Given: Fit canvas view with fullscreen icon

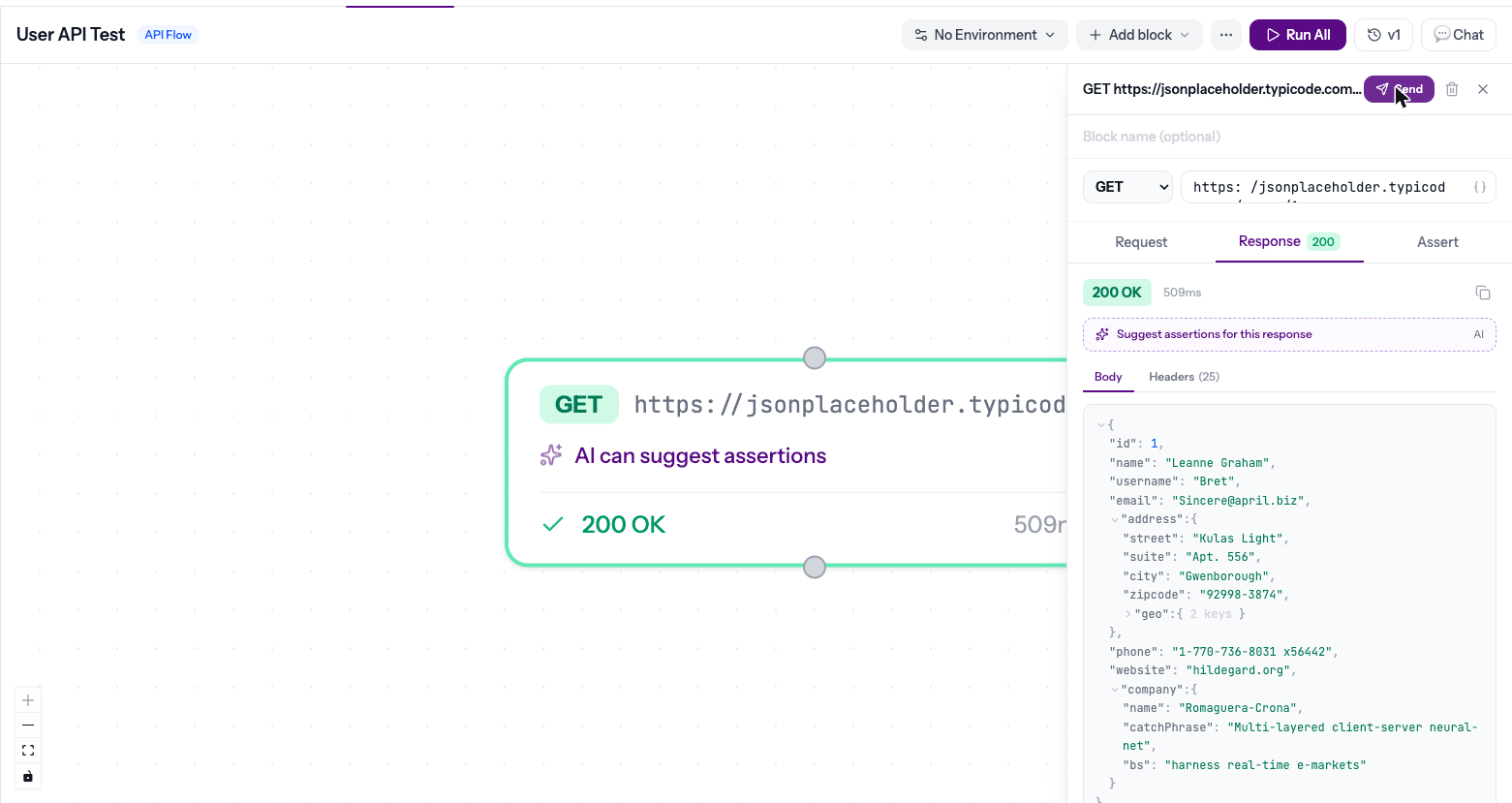Looking at the screenshot, I should (27, 750).
